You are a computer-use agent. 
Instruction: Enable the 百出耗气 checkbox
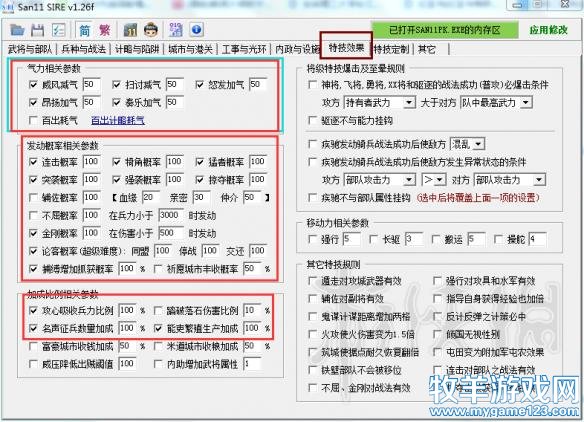coord(33,120)
